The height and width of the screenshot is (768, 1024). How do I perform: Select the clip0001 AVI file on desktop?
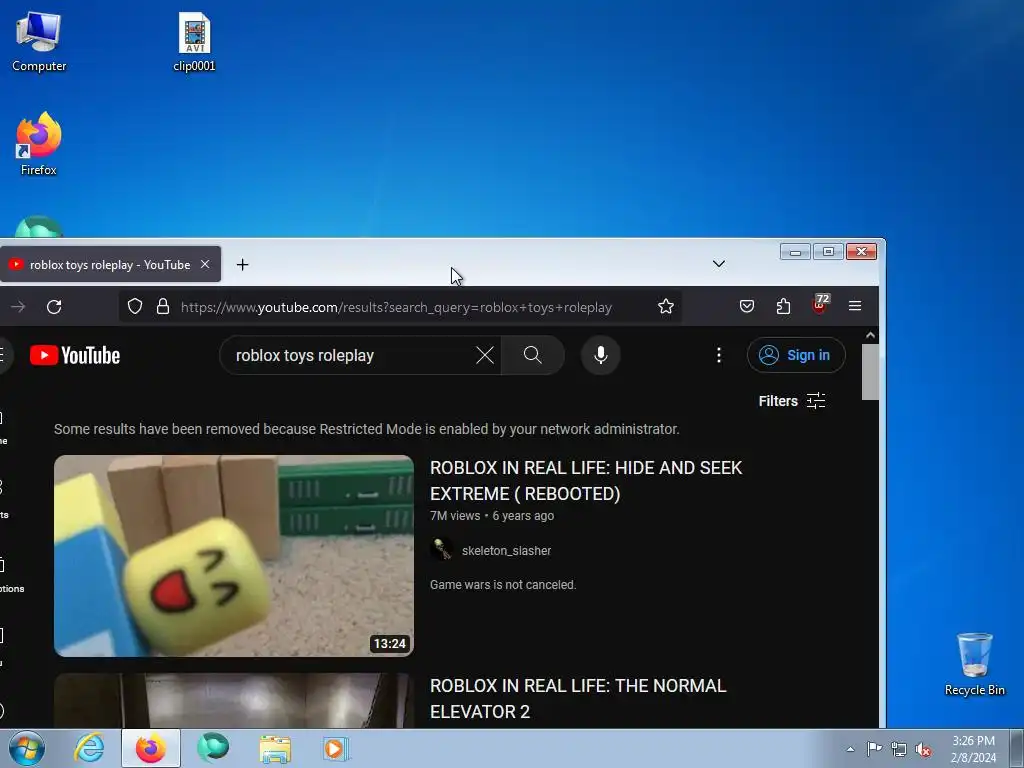coord(194,42)
